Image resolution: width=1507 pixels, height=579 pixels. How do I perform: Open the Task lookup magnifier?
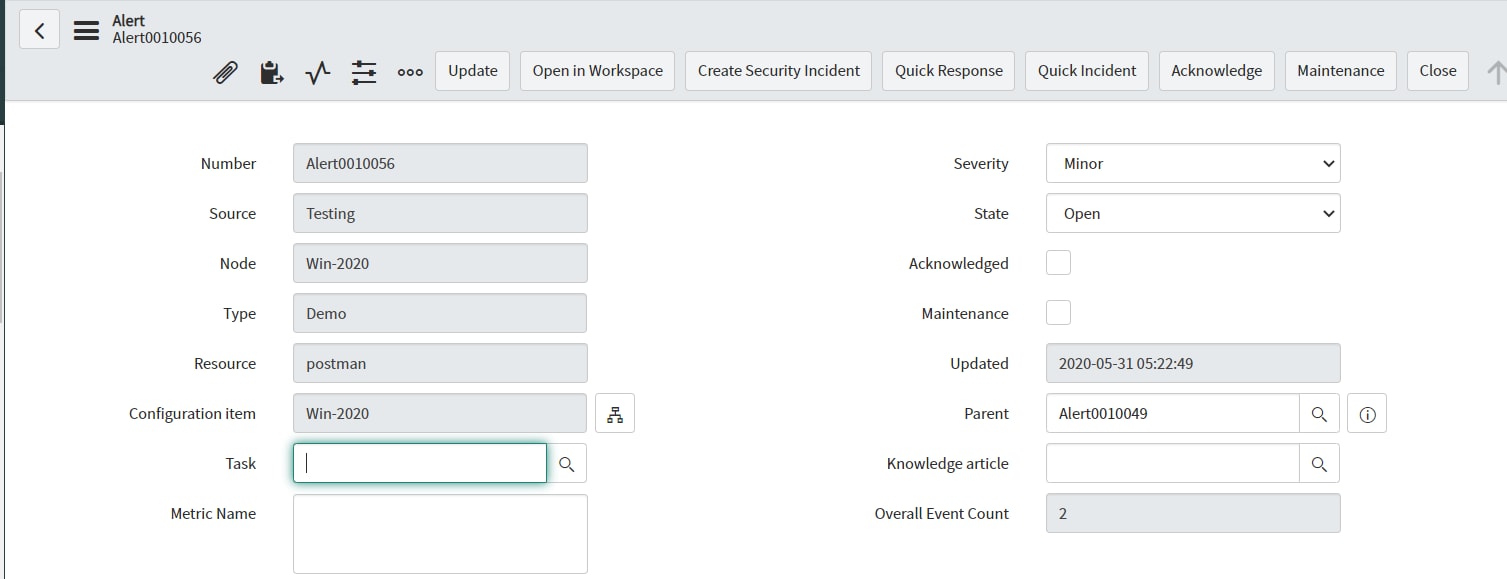567,463
